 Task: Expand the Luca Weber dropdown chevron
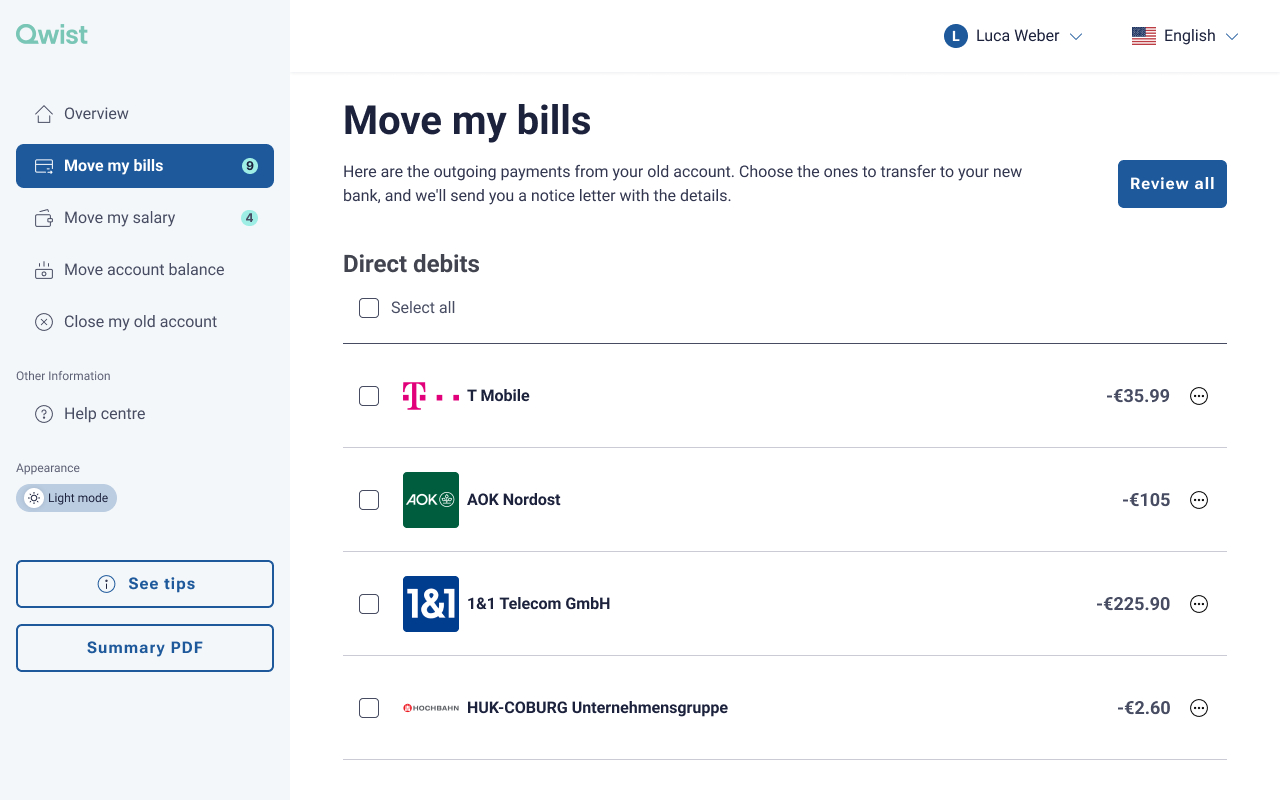coord(1076,37)
